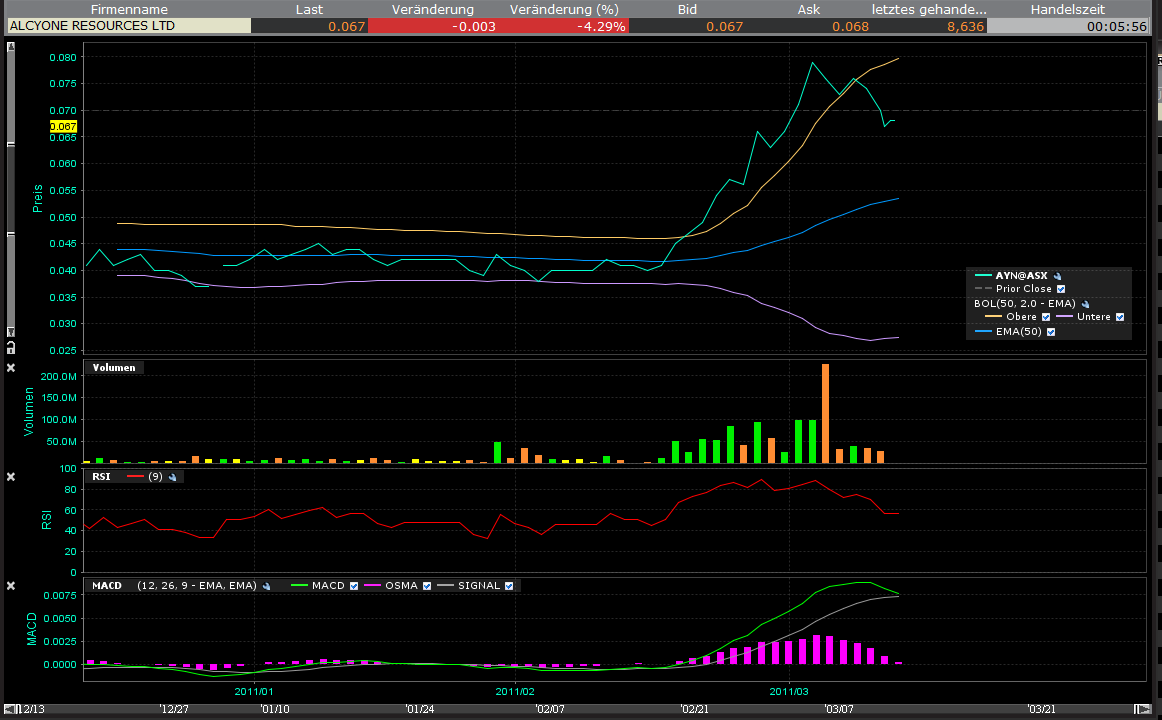1162x720 pixels.
Task: Open RSI(9) settings with the wrench icon
Action: tap(171, 476)
